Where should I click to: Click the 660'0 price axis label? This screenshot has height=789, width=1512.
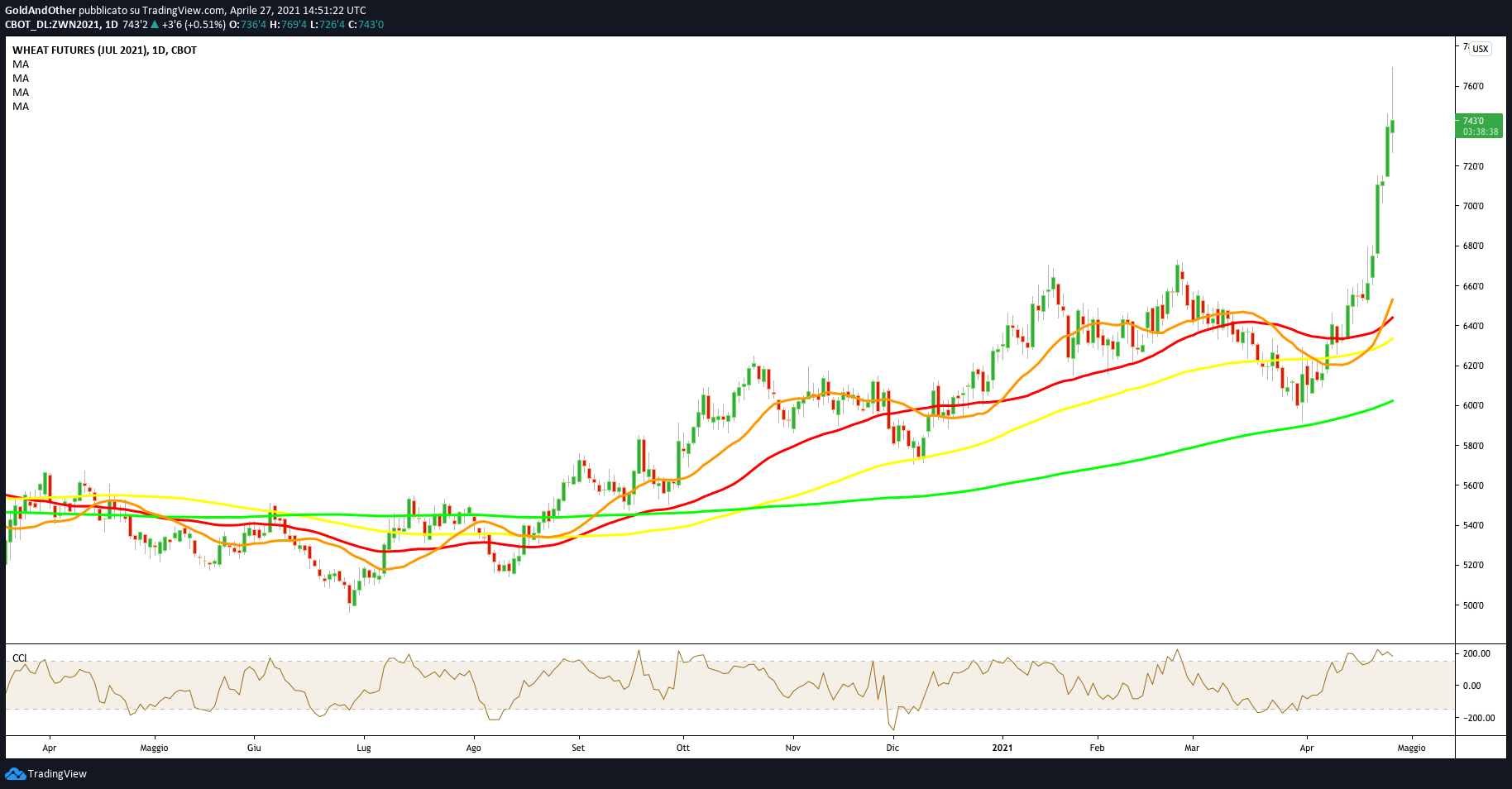point(1473,286)
